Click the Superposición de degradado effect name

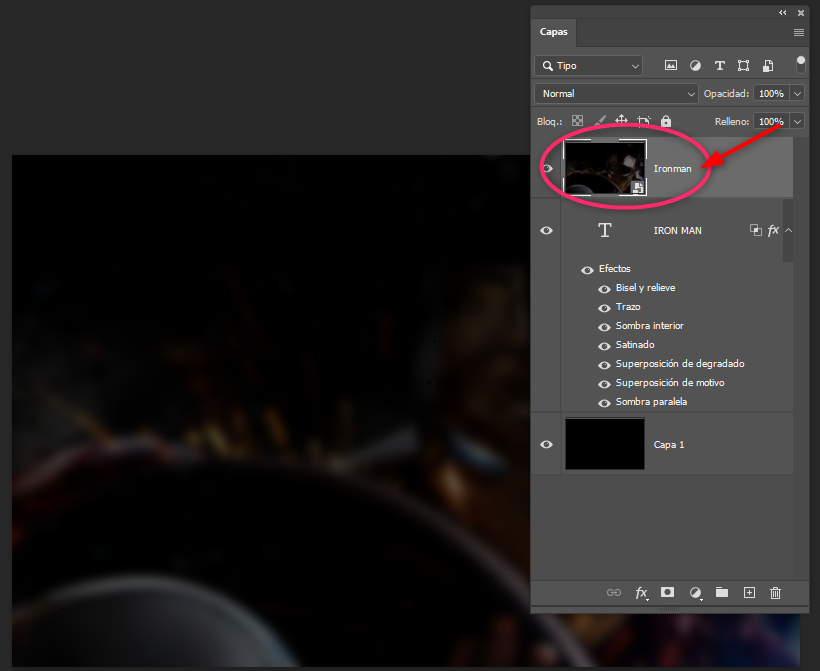click(680, 363)
